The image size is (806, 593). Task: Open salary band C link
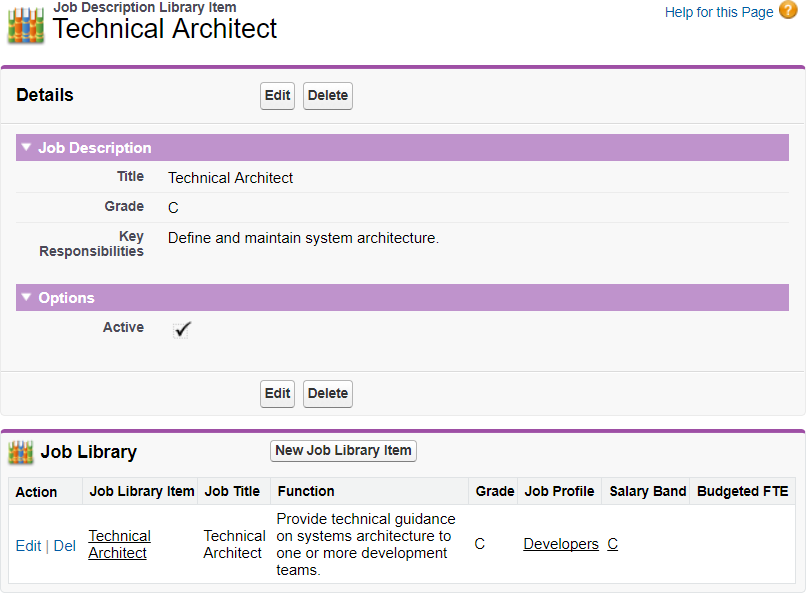point(613,544)
